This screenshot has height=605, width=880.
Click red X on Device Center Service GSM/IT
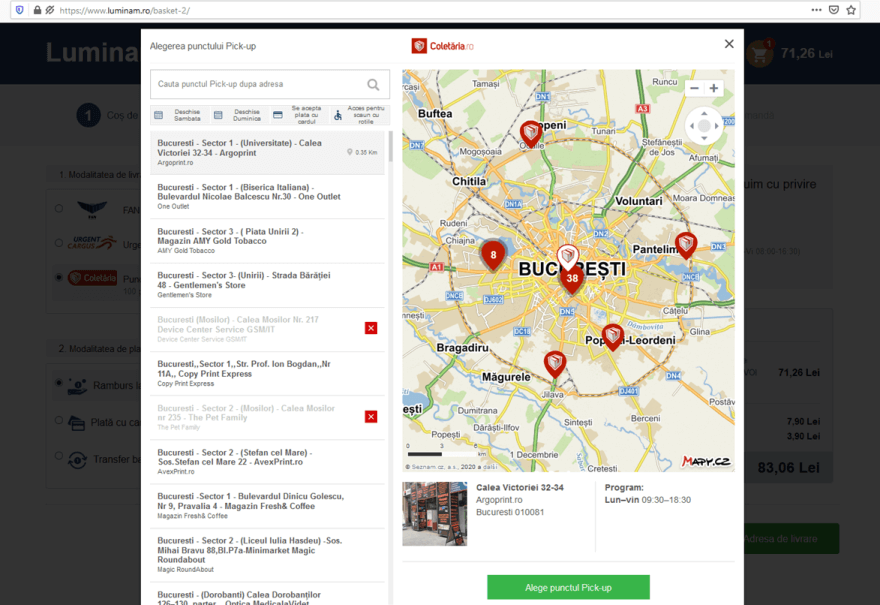[x=371, y=328]
